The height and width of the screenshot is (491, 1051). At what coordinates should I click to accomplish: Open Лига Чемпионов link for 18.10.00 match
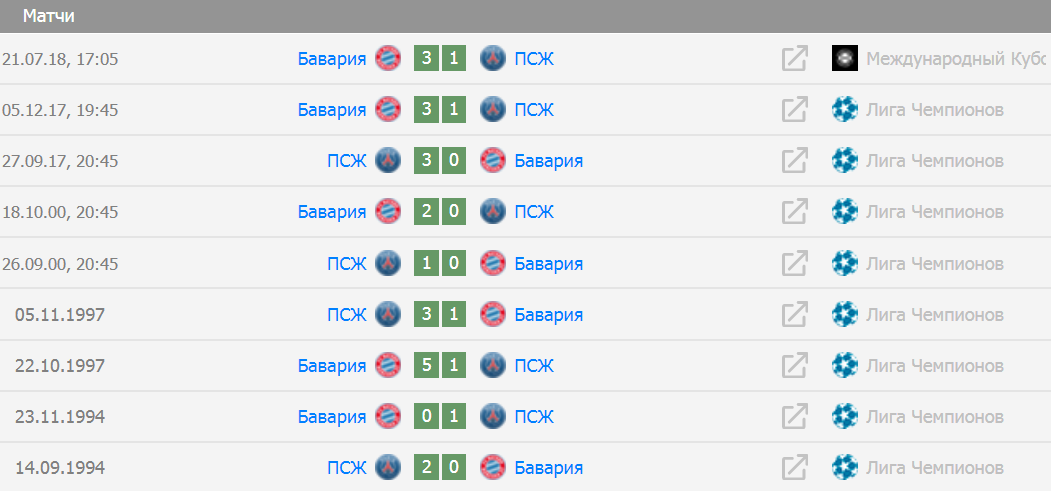pos(934,212)
